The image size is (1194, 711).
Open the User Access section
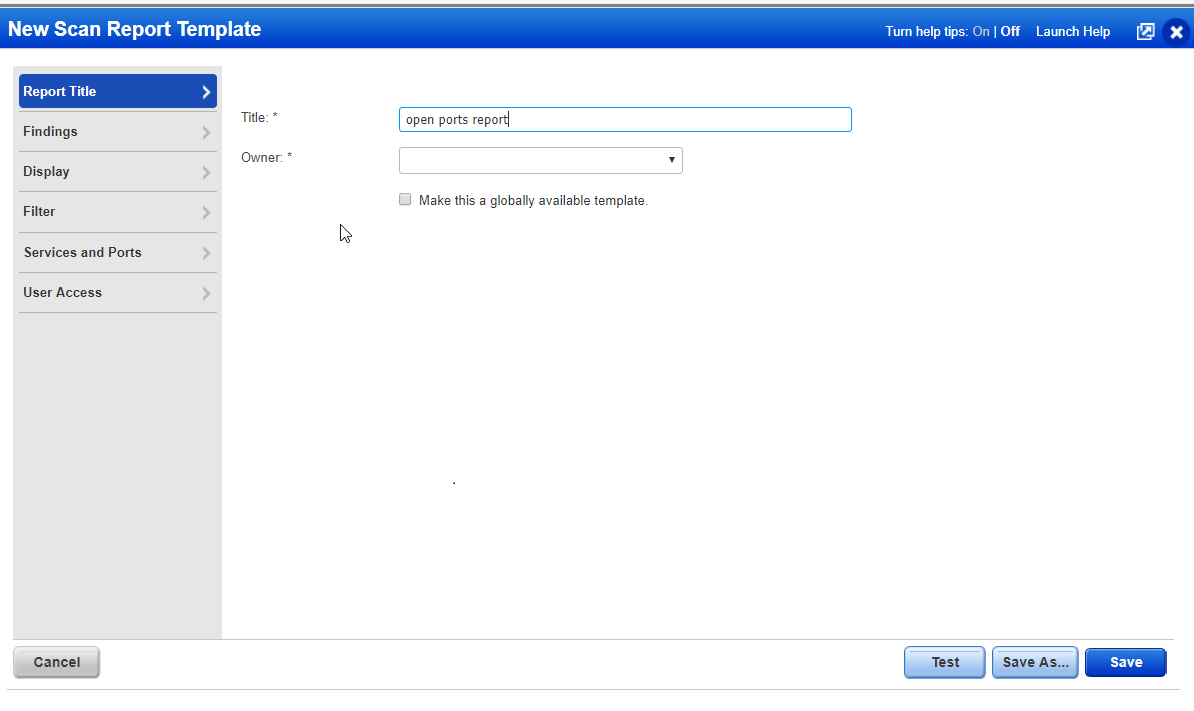pos(118,292)
